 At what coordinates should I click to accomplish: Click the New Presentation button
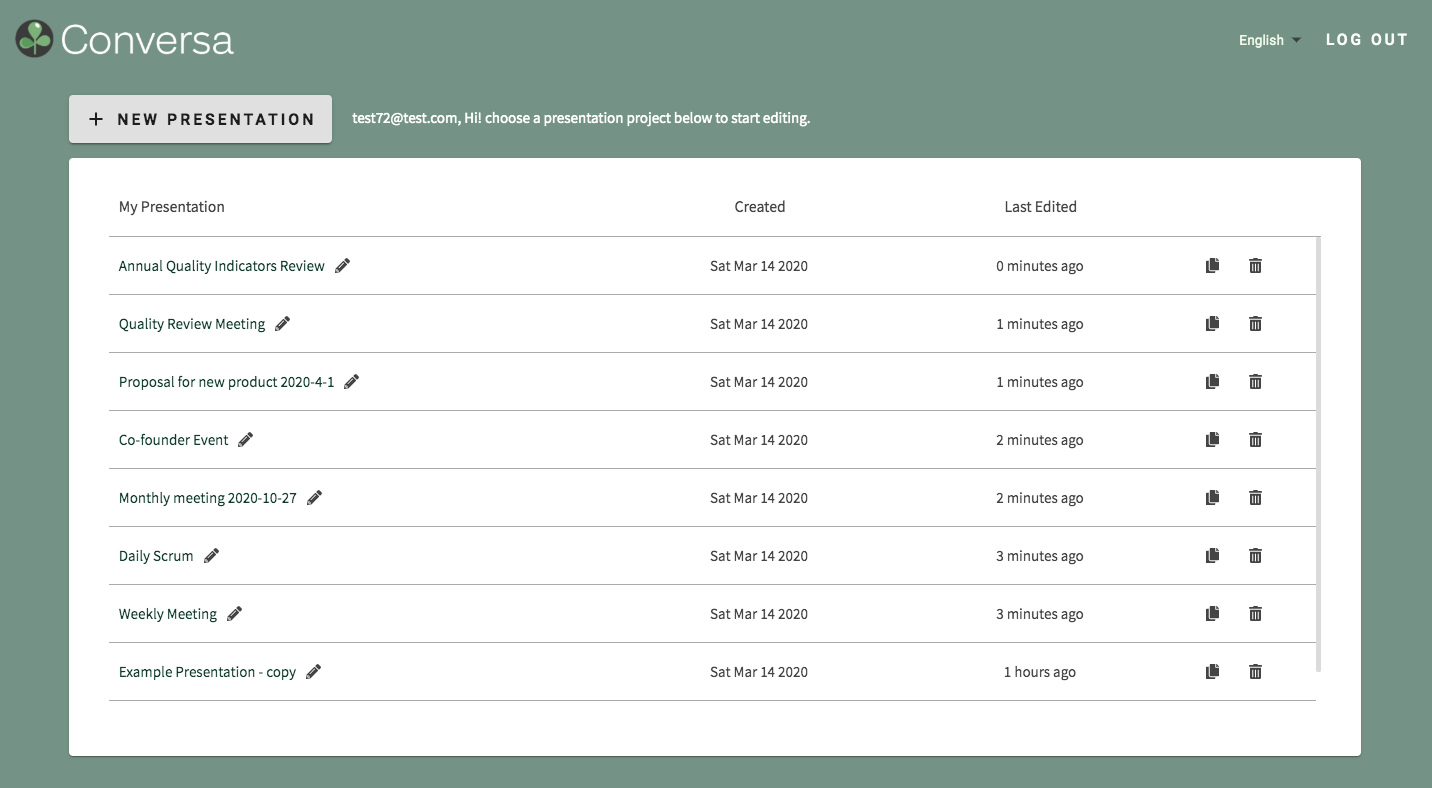coord(200,119)
